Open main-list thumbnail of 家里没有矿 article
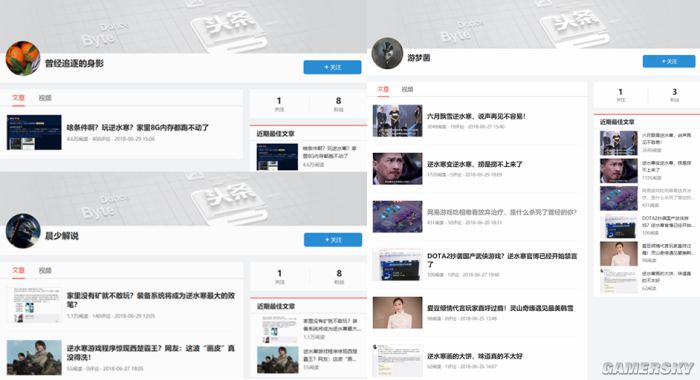This screenshot has height=380, width=700. [x=34, y=305]
